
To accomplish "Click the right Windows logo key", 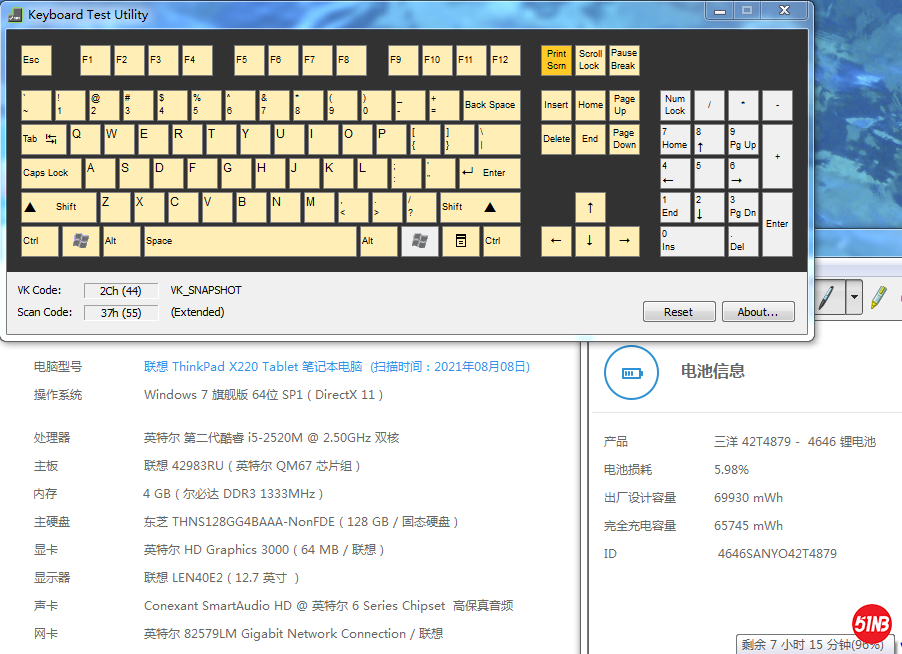I will [420, 241].
